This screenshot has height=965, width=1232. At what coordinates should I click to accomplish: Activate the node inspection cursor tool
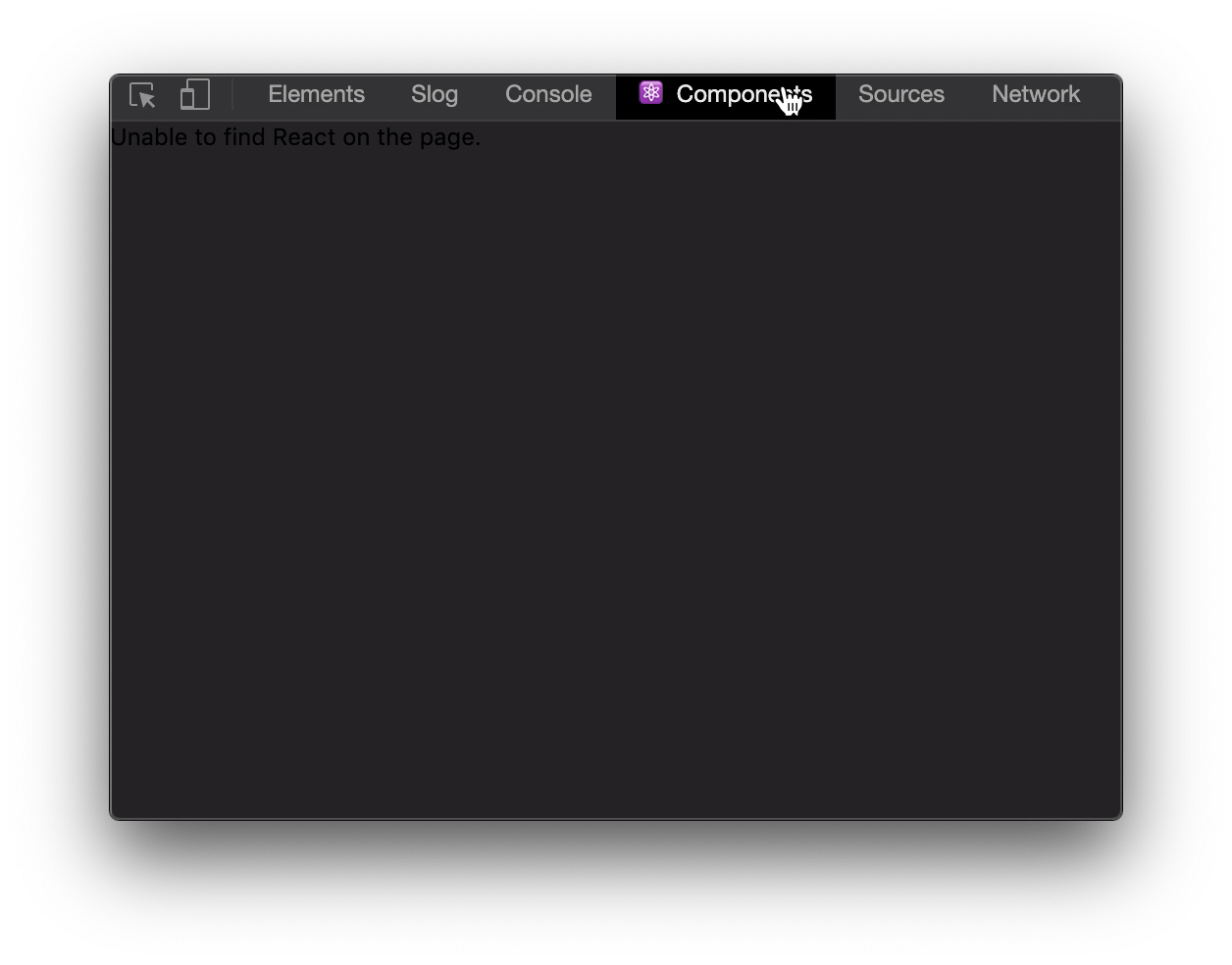point(143,96)
